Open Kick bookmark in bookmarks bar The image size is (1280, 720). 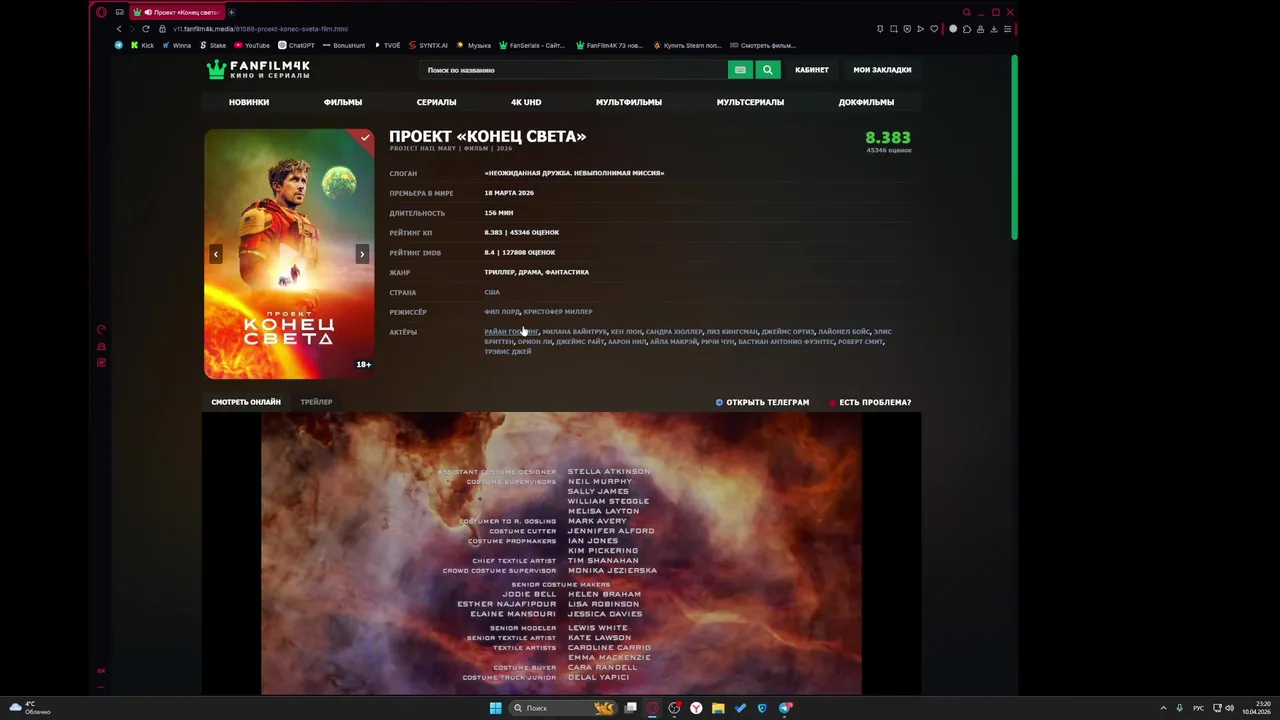142,45
